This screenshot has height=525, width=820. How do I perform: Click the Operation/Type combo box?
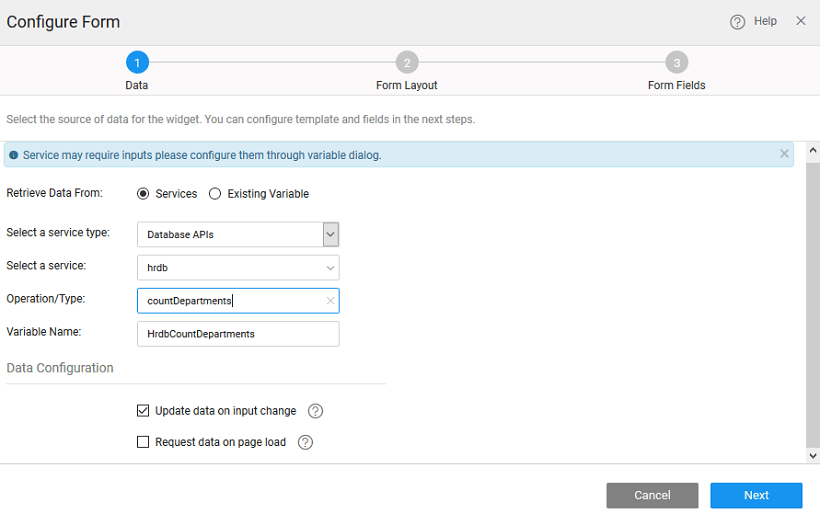230,301
